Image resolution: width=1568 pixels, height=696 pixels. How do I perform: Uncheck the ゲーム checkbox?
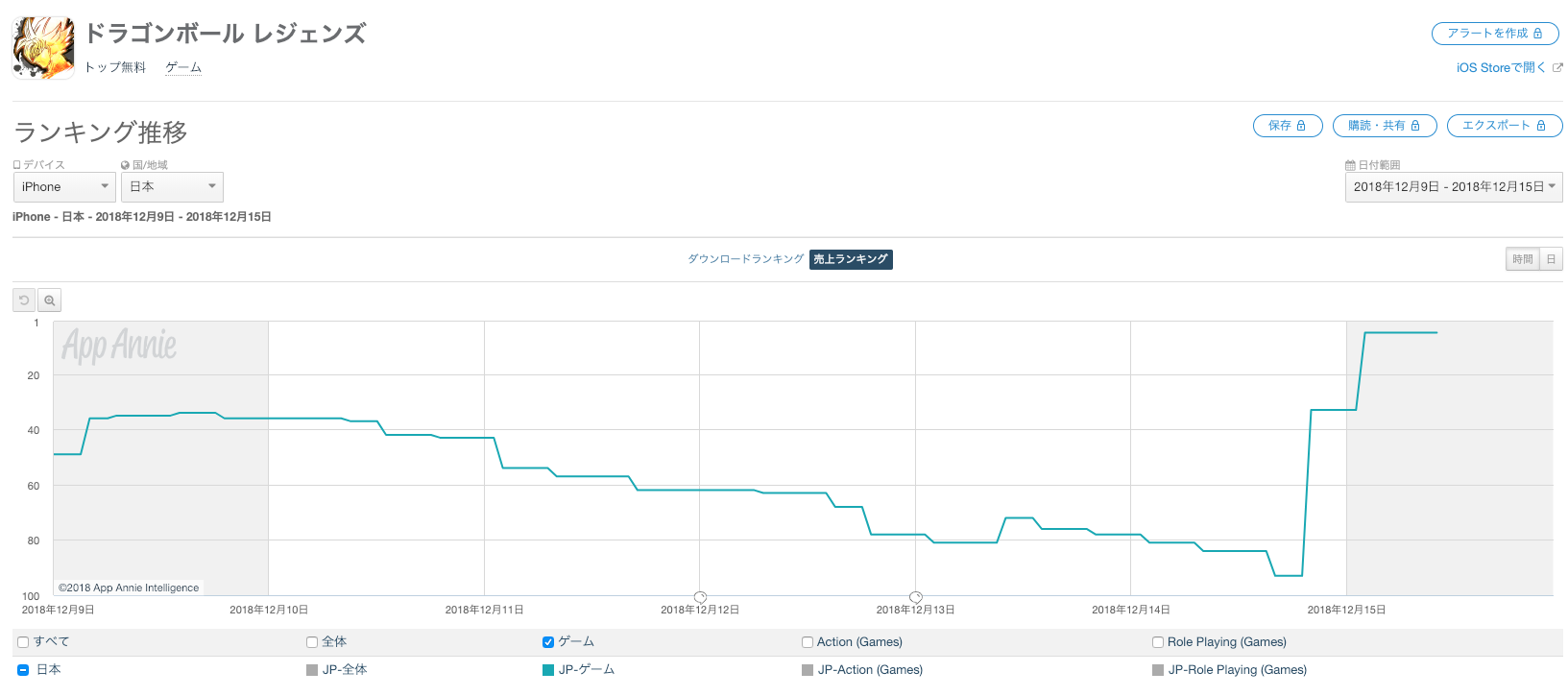point(548,642)
